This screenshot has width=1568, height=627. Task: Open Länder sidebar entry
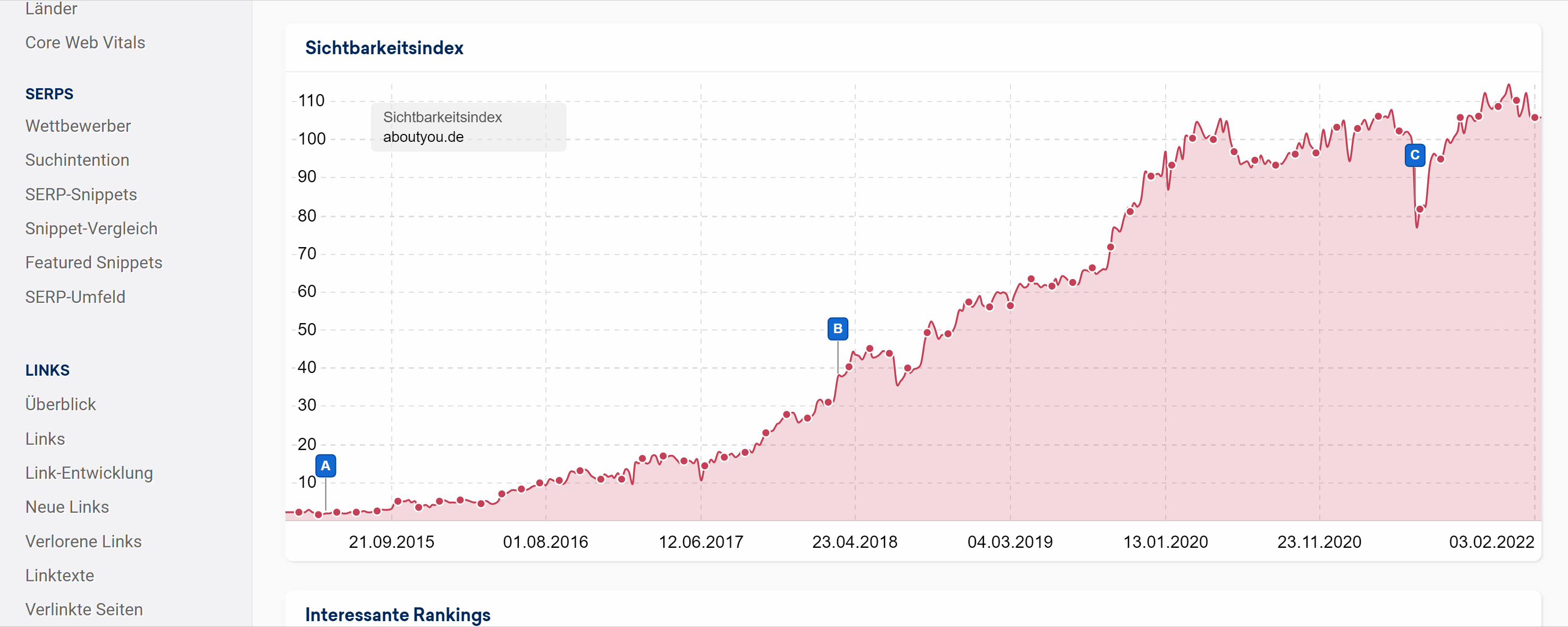51,9
